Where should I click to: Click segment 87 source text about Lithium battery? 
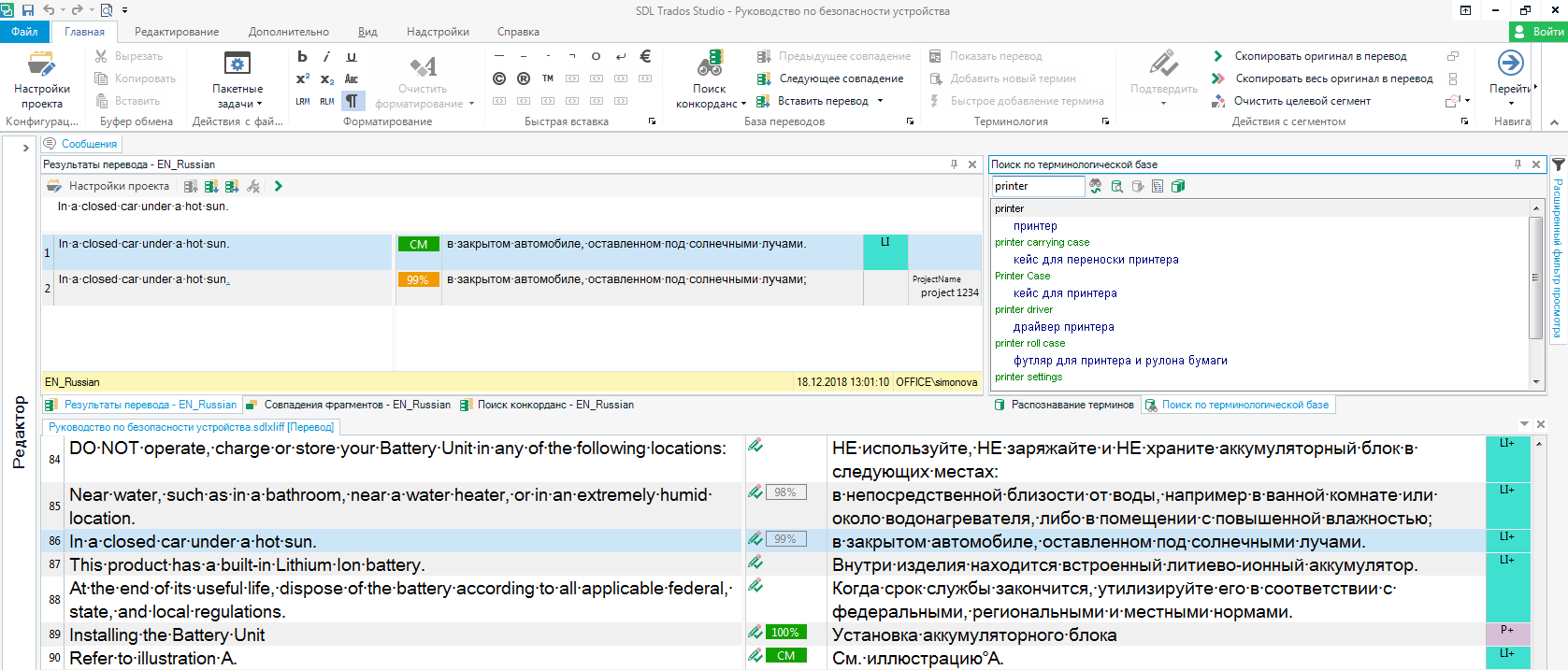click(247, 565)
